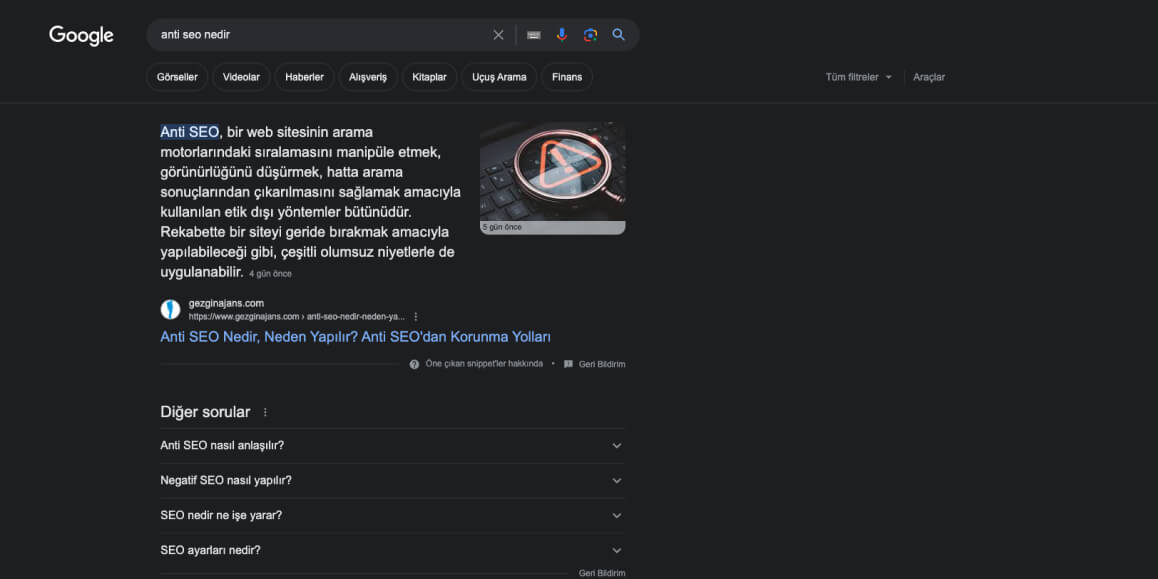Search by image with Lens icon
The image size is (1158, 579).
(590, 35)
